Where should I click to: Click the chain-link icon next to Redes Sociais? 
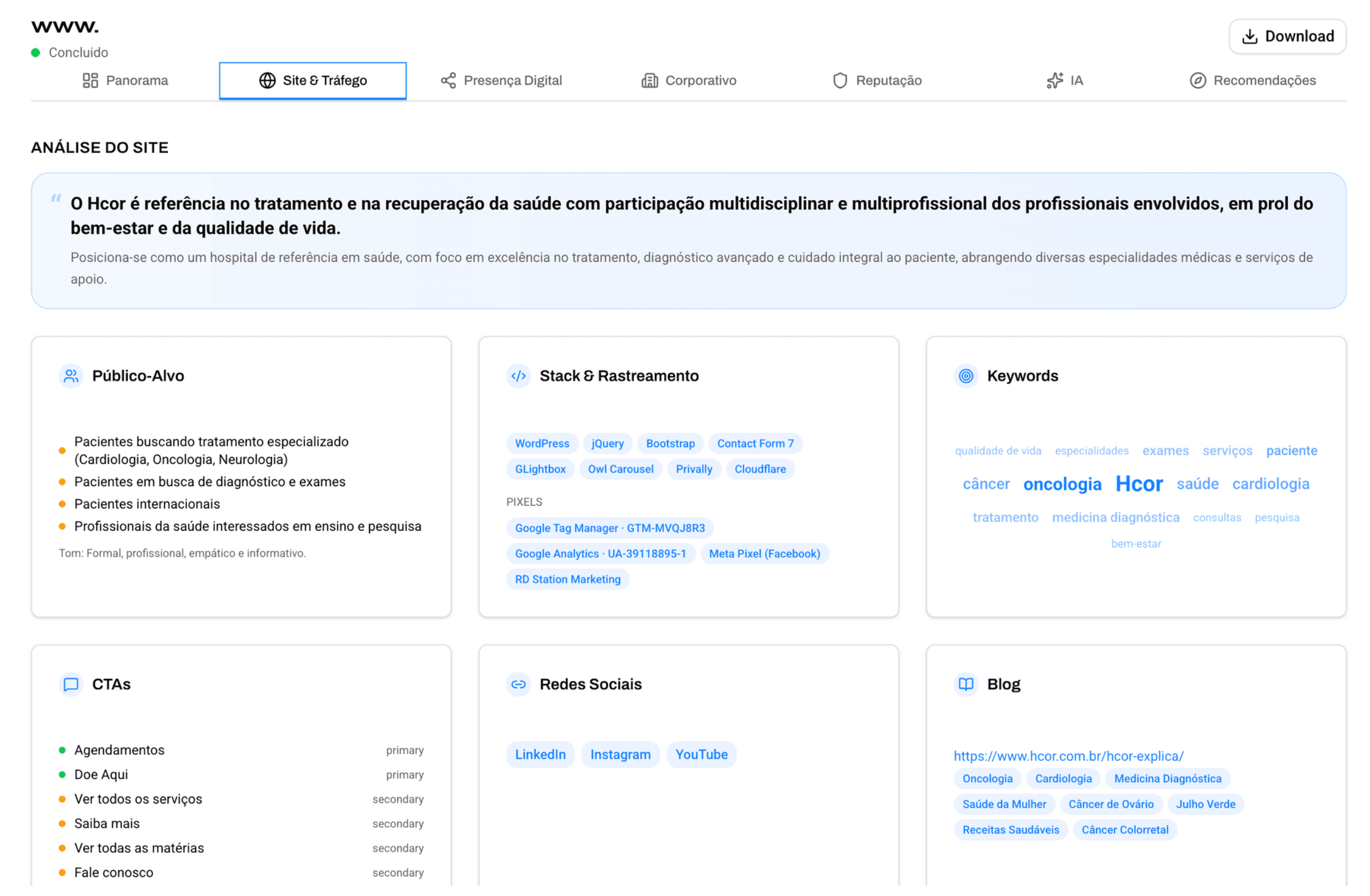tap(518, 685)
